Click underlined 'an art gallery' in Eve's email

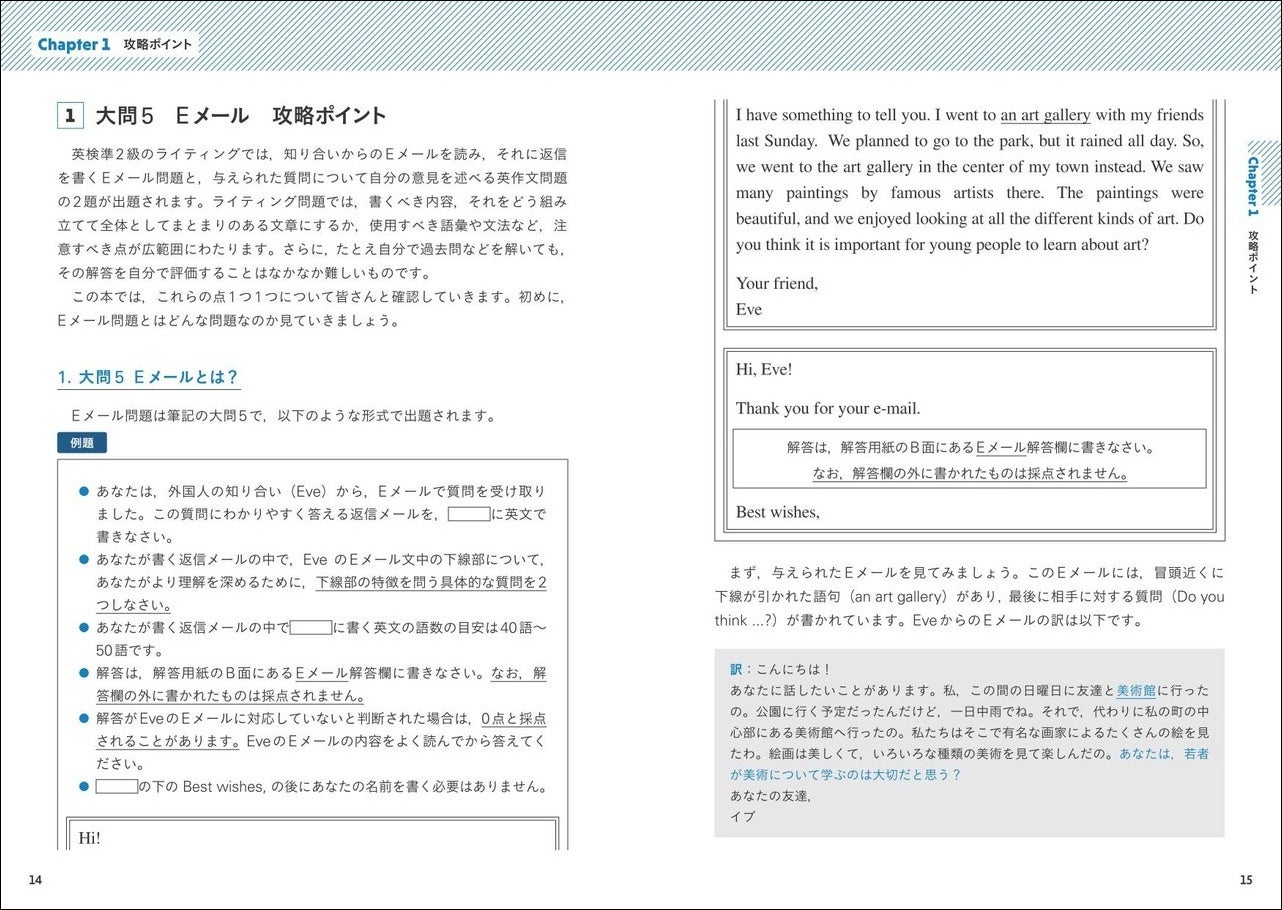coord(1045,115)
